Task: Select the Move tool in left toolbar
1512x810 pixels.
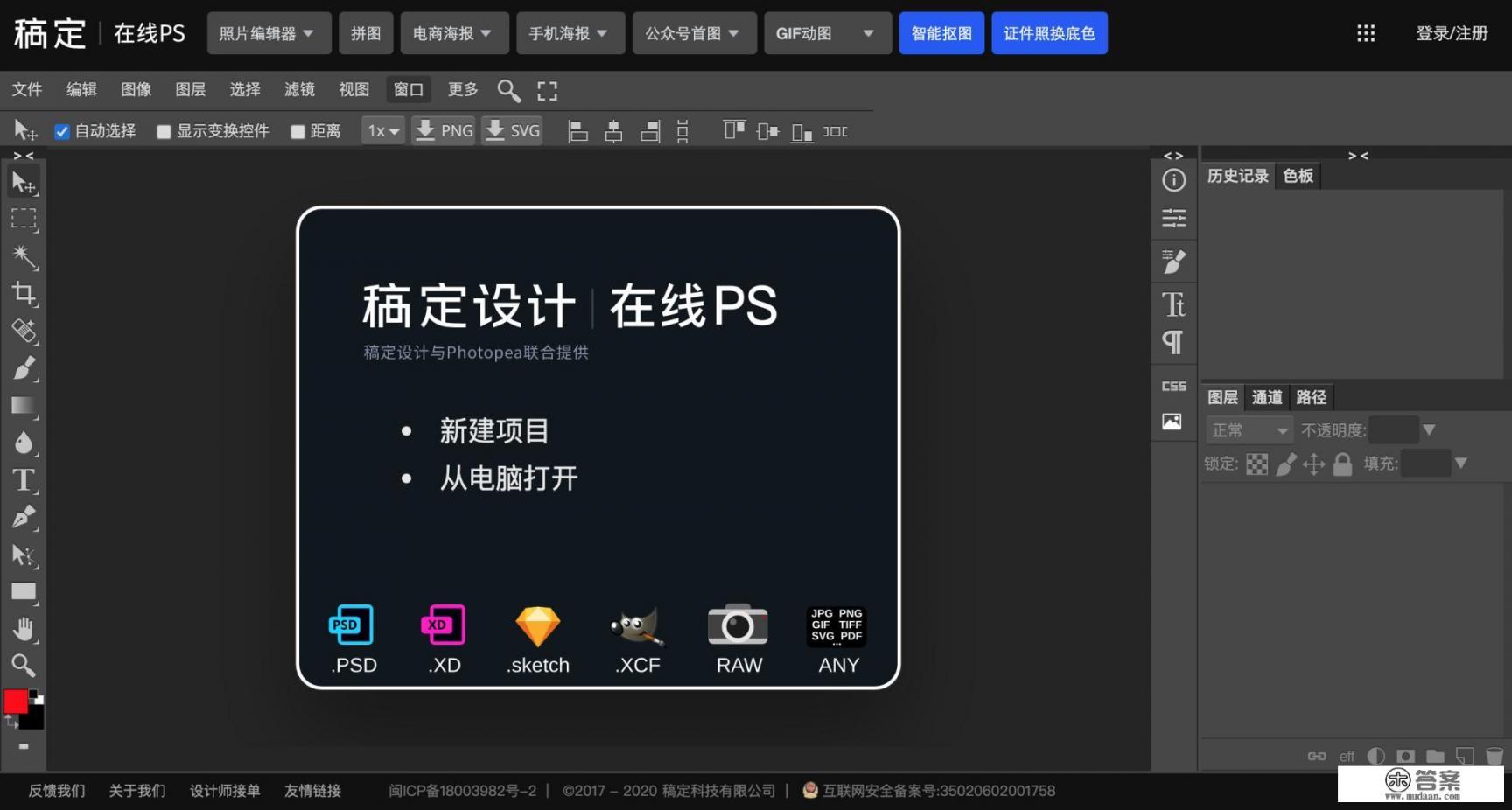Action: tap(24, 182)
